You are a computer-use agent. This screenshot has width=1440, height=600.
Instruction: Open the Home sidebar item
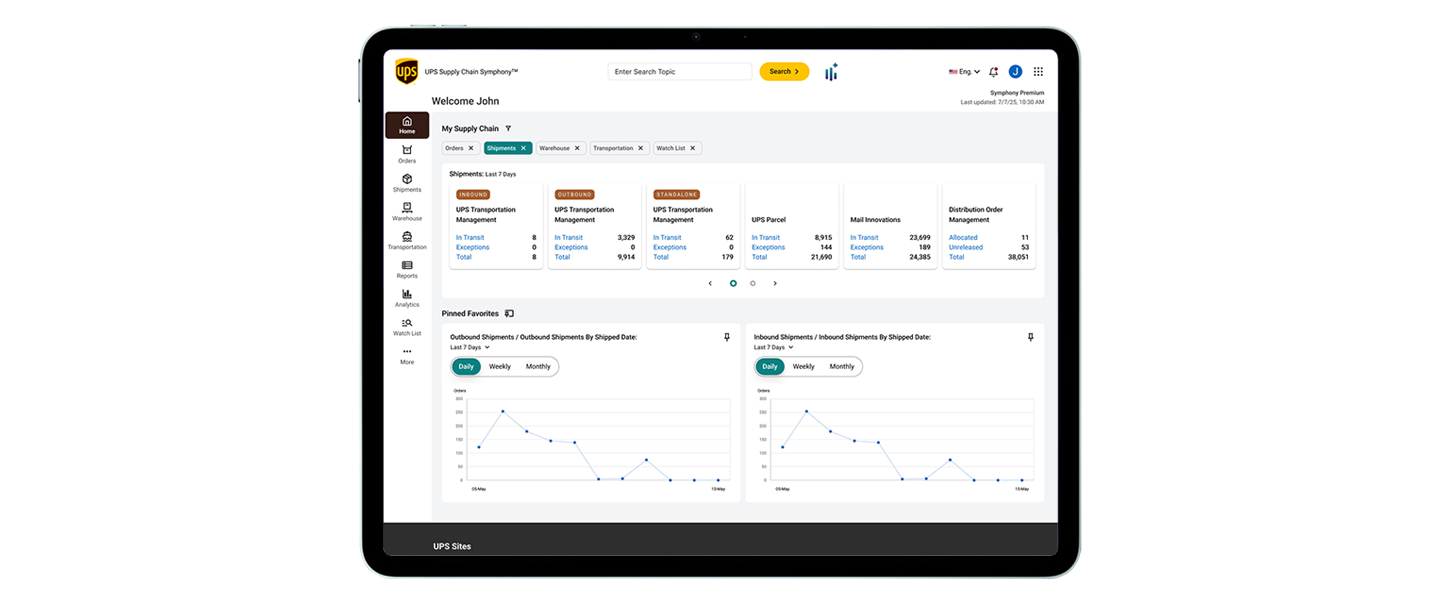point(407,125)
